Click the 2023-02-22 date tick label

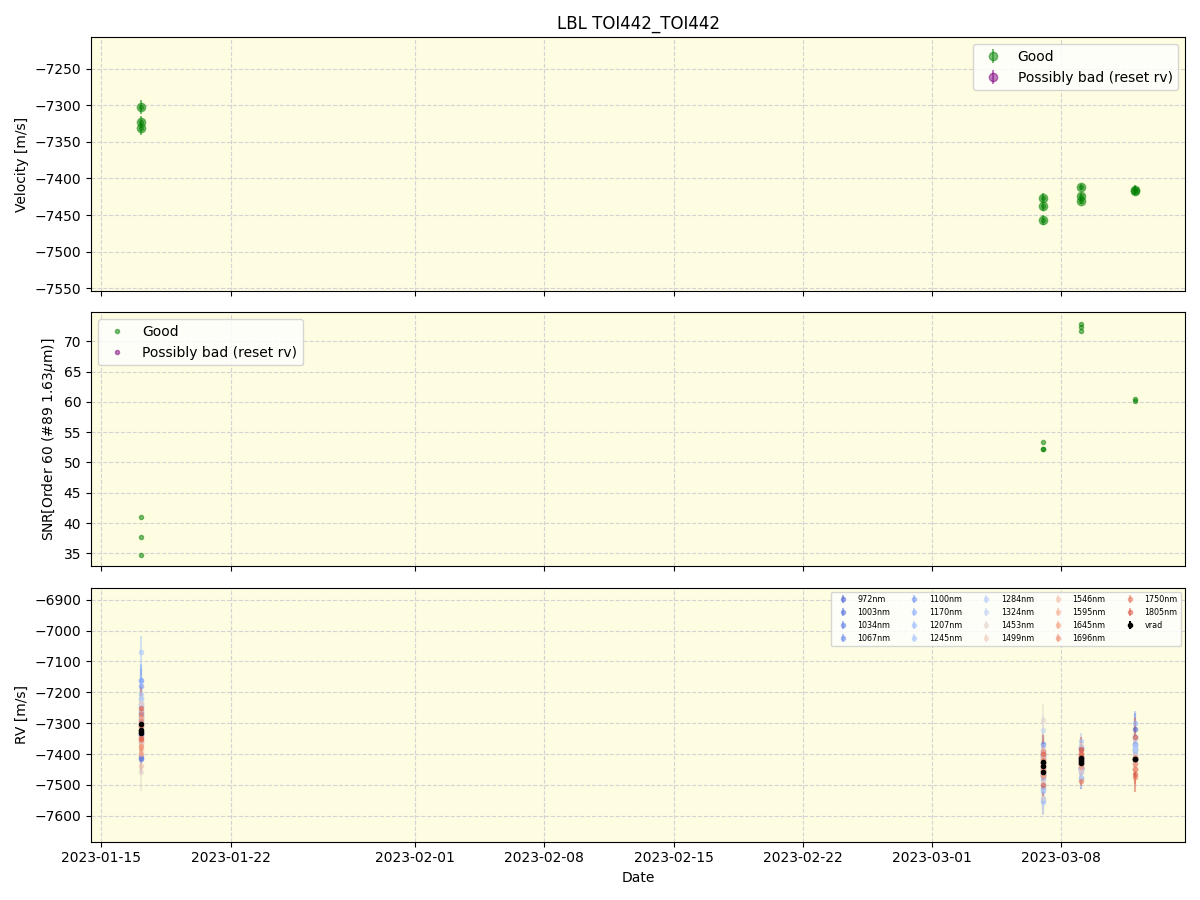pyautogui.click(x=803, y=857)
